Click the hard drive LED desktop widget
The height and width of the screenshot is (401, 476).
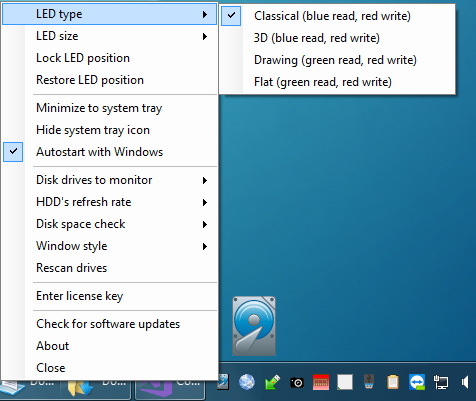point(254,326)
